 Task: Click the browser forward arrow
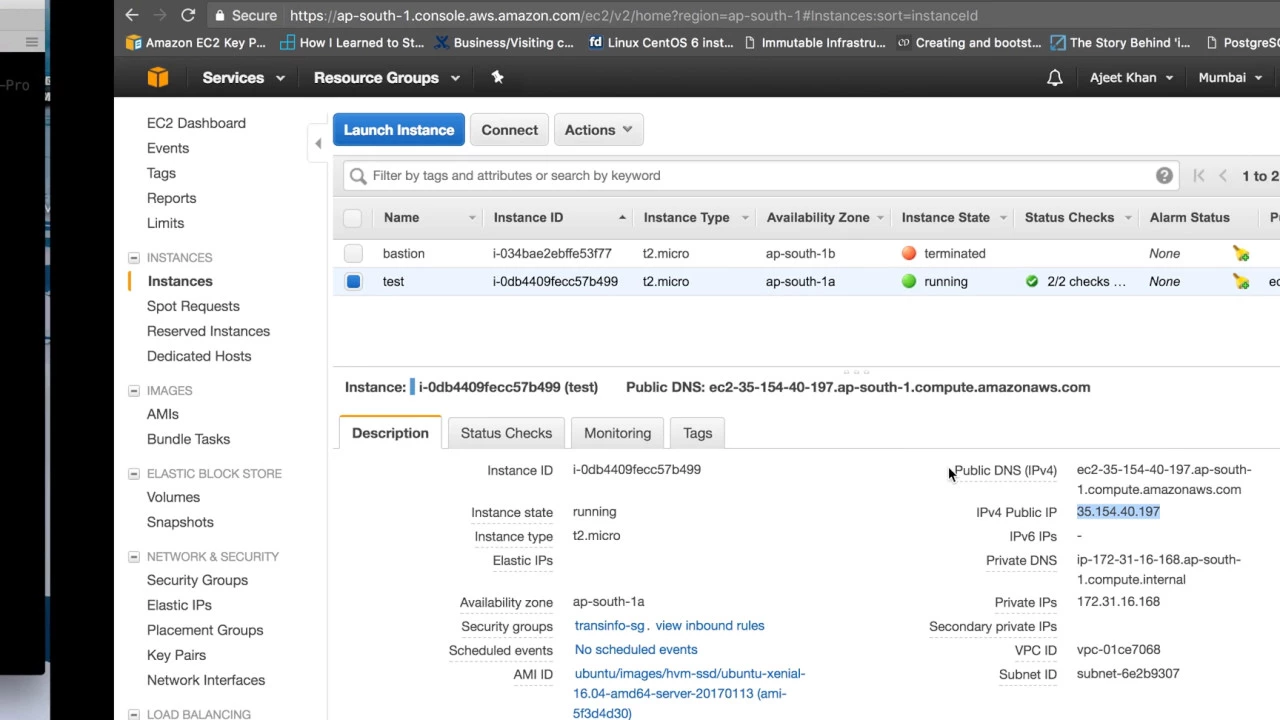[159, 15]
